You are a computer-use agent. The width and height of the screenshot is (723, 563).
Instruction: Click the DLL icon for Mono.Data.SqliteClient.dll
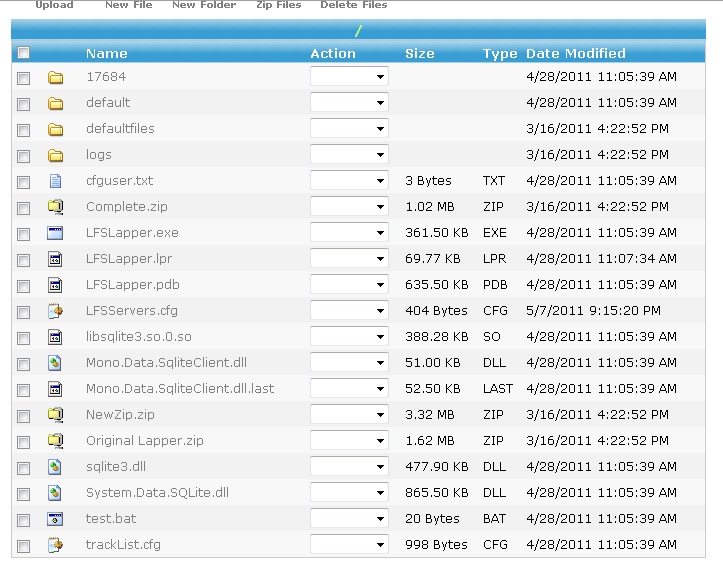(x=55, y=363)
